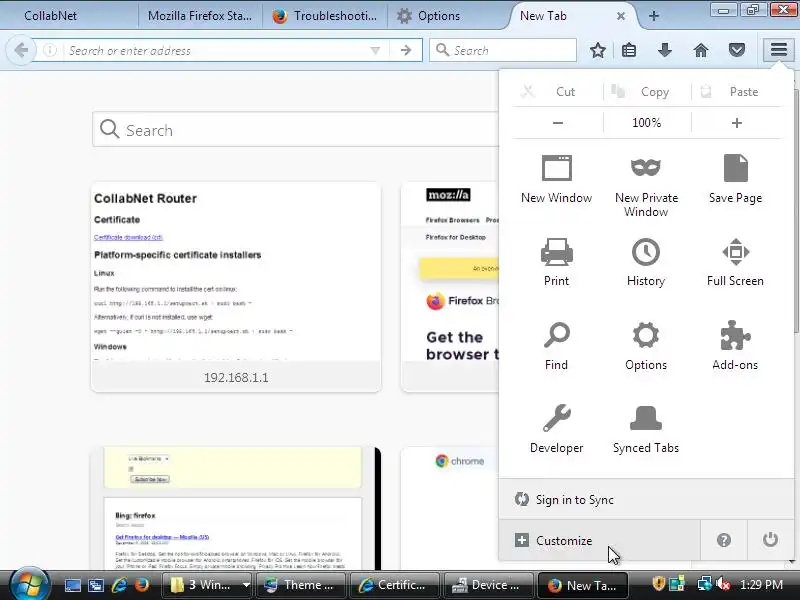Screen dimensions: 800x600
Task: Click the security shield tray icon
Action: (x=658, y=584)
